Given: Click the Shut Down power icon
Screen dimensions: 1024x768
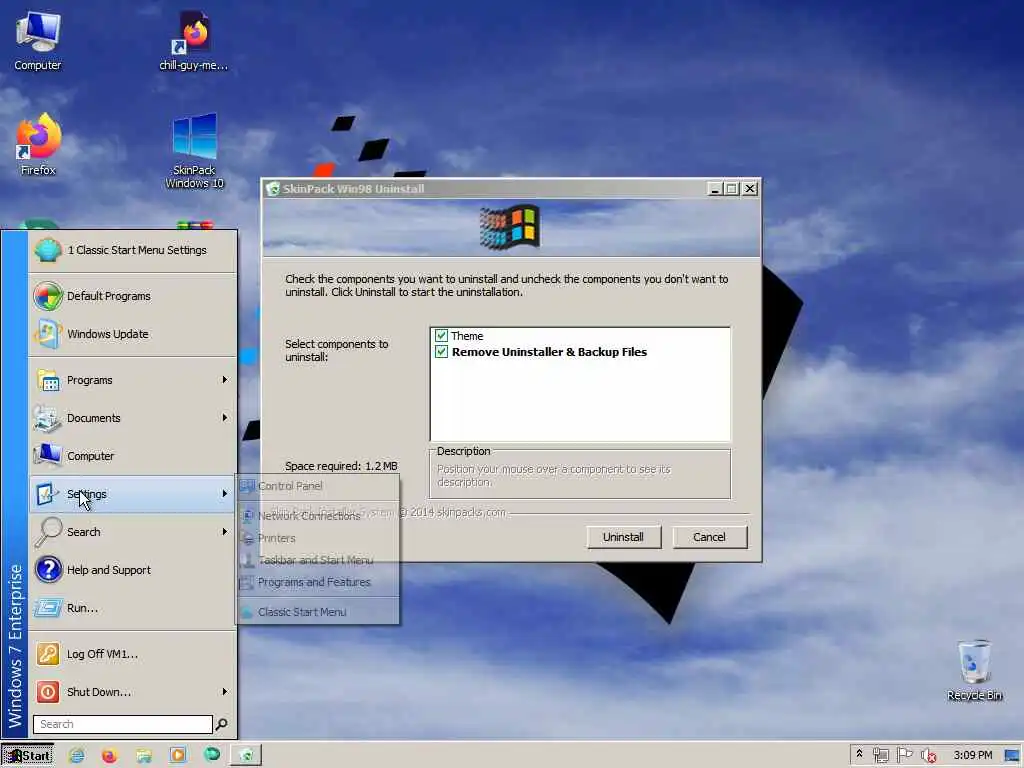Looking at the screenshot, I should coord(48,692).
